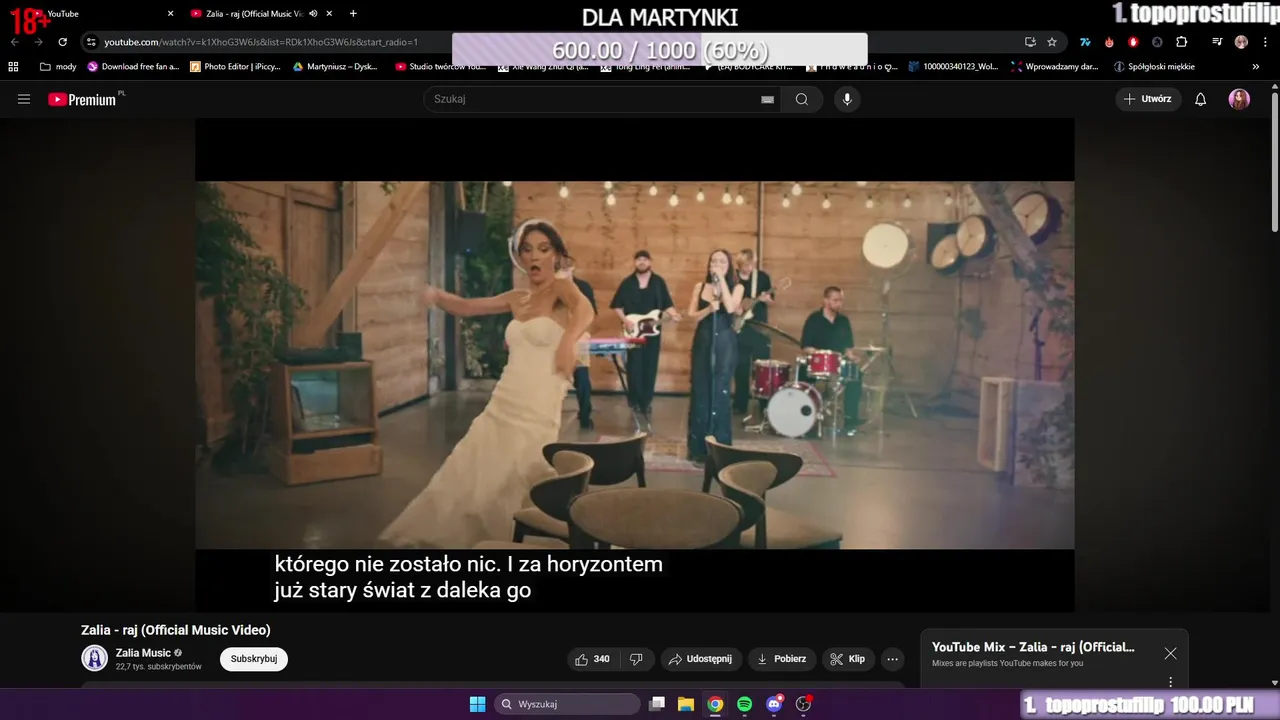Open Discord from the taskbar

click(x=774, y=704)
